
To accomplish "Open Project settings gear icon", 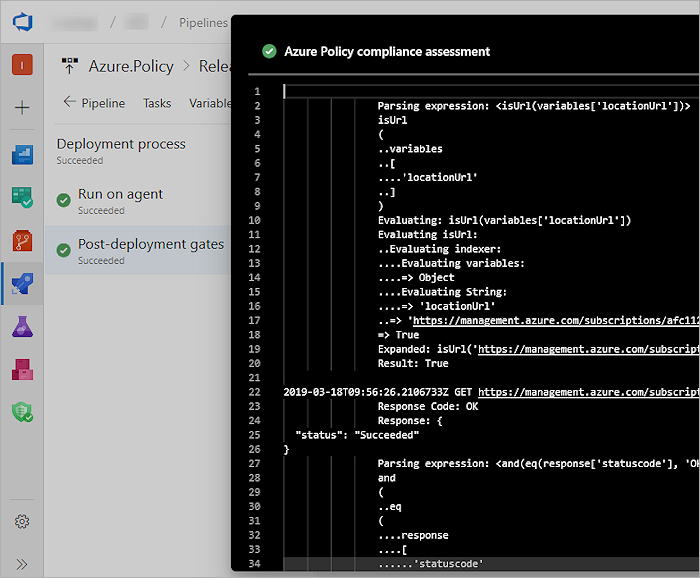I will pos(22,521).
